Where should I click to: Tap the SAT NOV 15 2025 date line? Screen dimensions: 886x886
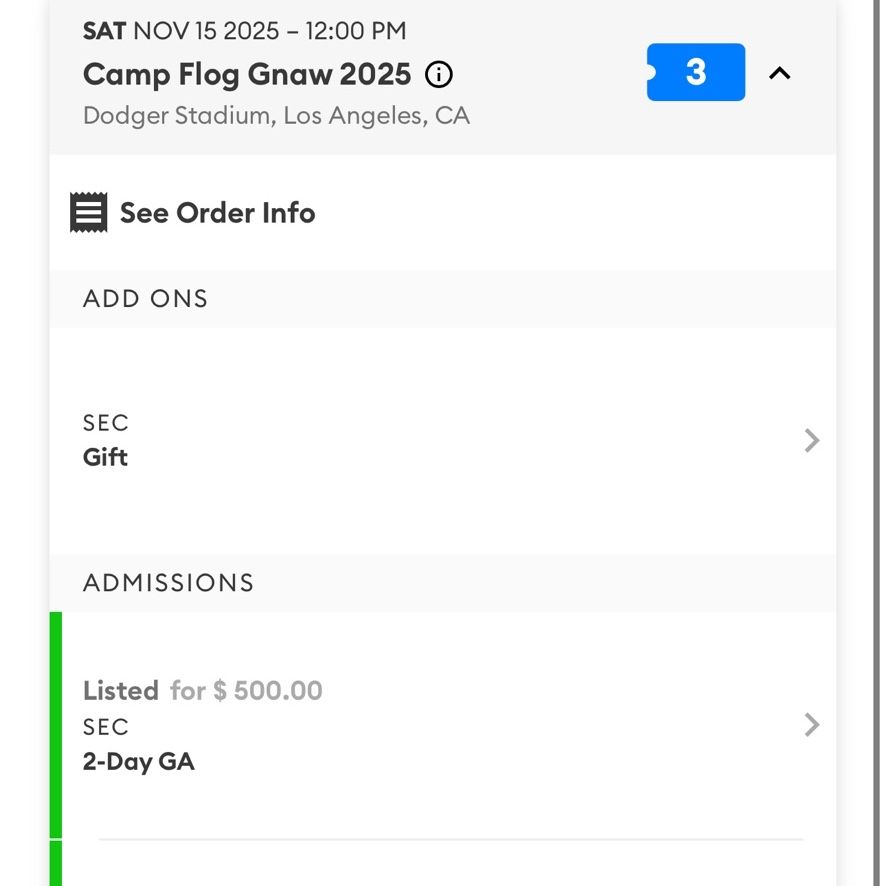tap(244, 31)
